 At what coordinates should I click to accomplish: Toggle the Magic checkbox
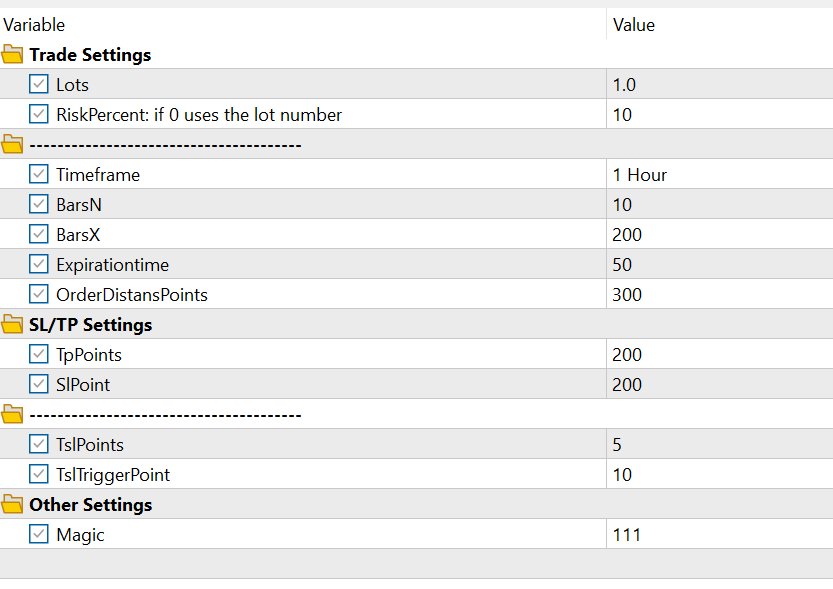point(38,534)
